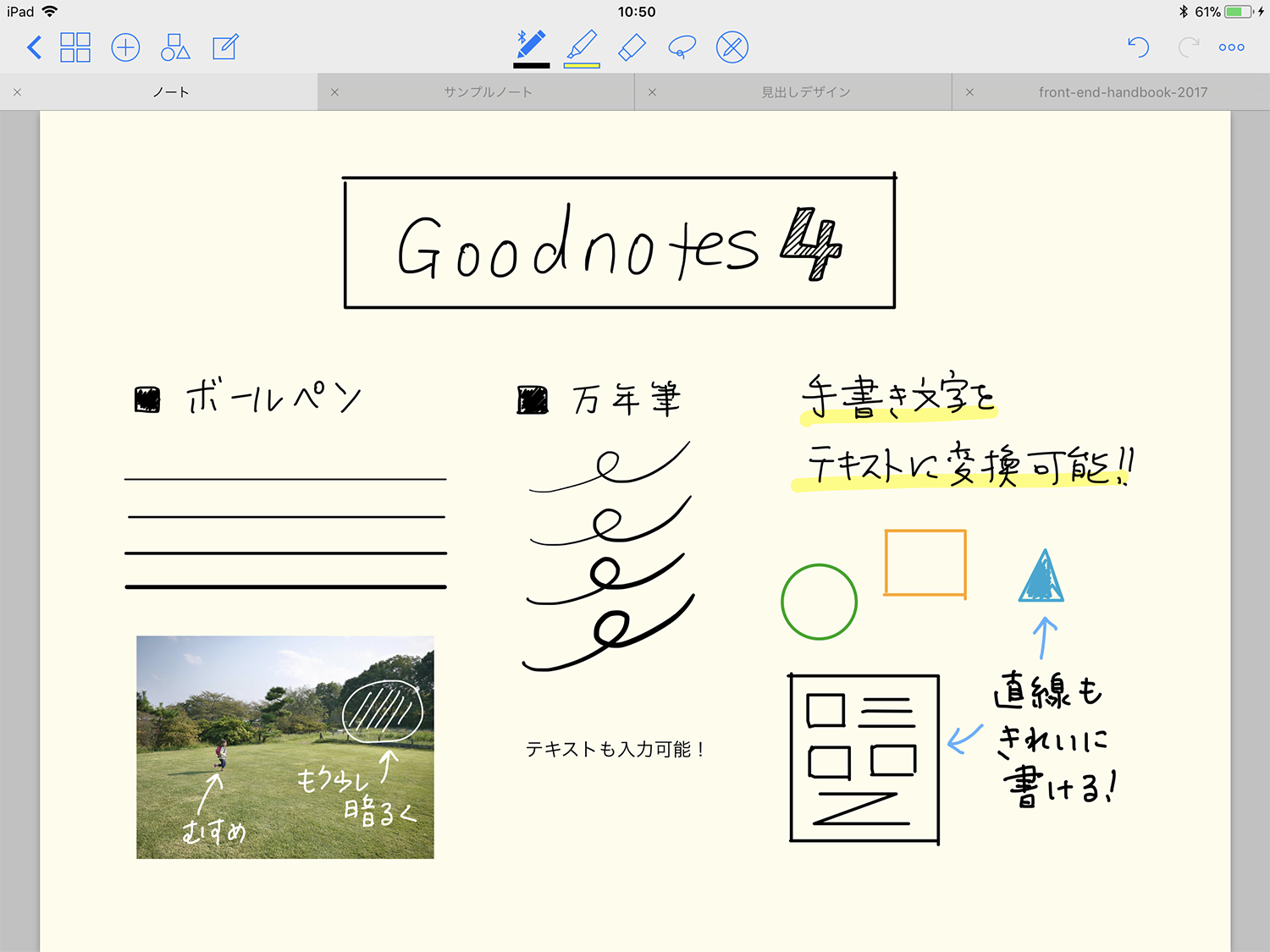Tap the black pen color underline
The image size is (1270, 952).
click(532, 65)
